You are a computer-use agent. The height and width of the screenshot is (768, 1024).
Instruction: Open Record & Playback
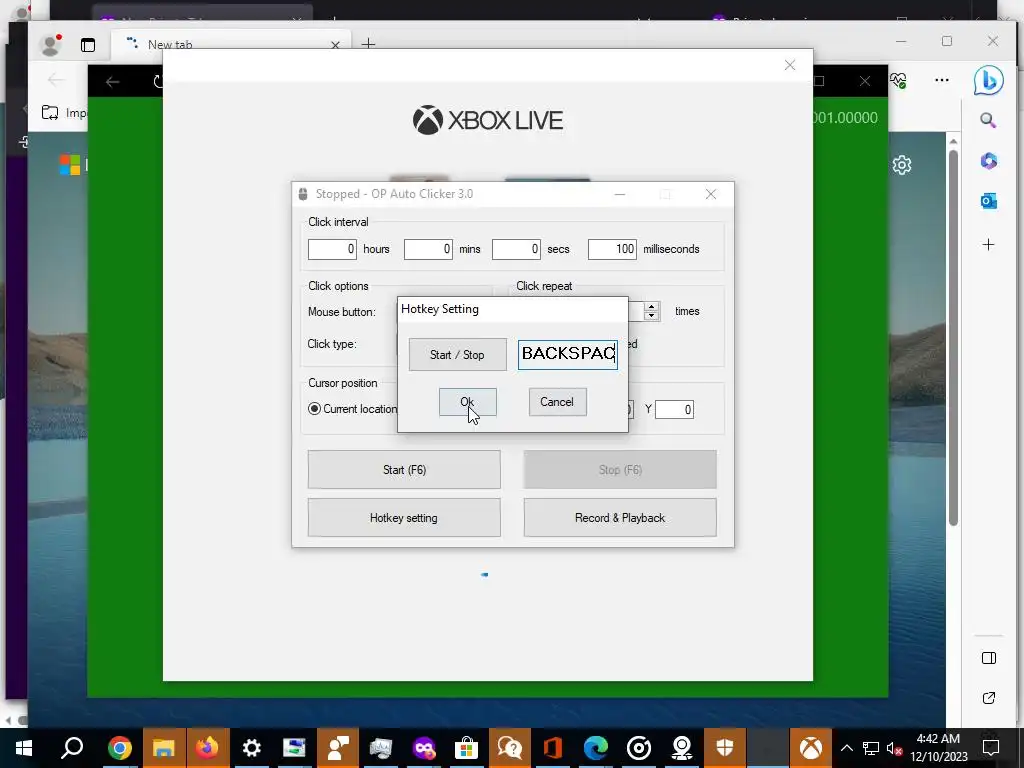(620, 518)
